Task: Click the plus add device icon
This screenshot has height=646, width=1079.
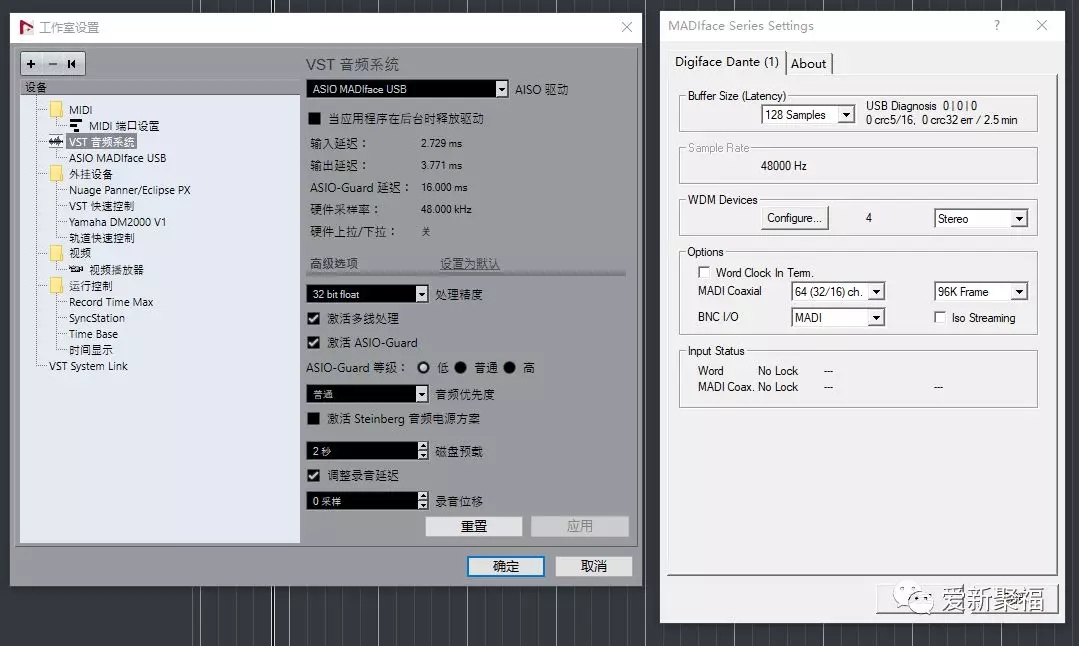Action: (x=31, y=64)
